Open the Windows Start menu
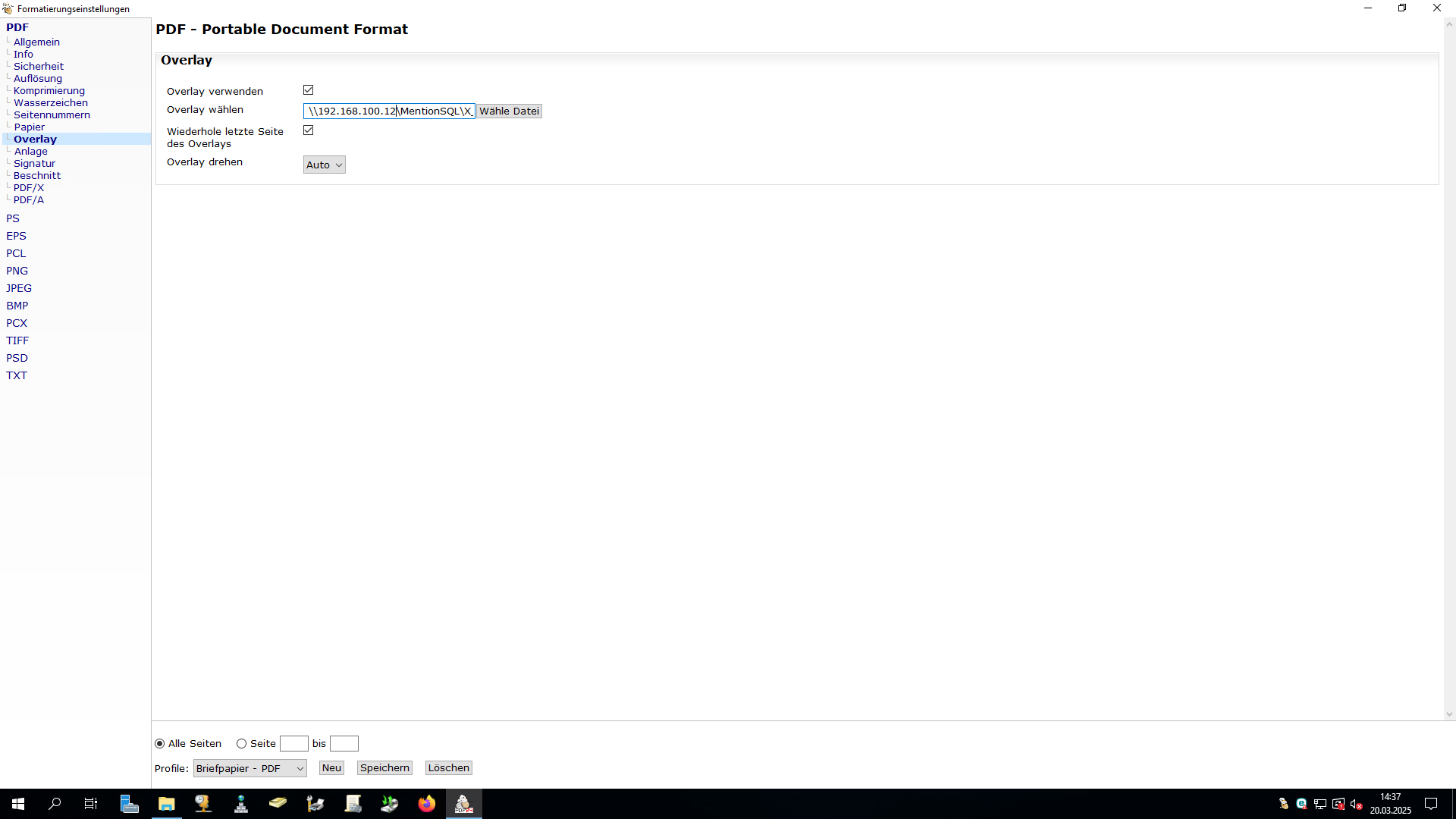Viewport: 1456px width, 819px height. (x=18, y=804)
